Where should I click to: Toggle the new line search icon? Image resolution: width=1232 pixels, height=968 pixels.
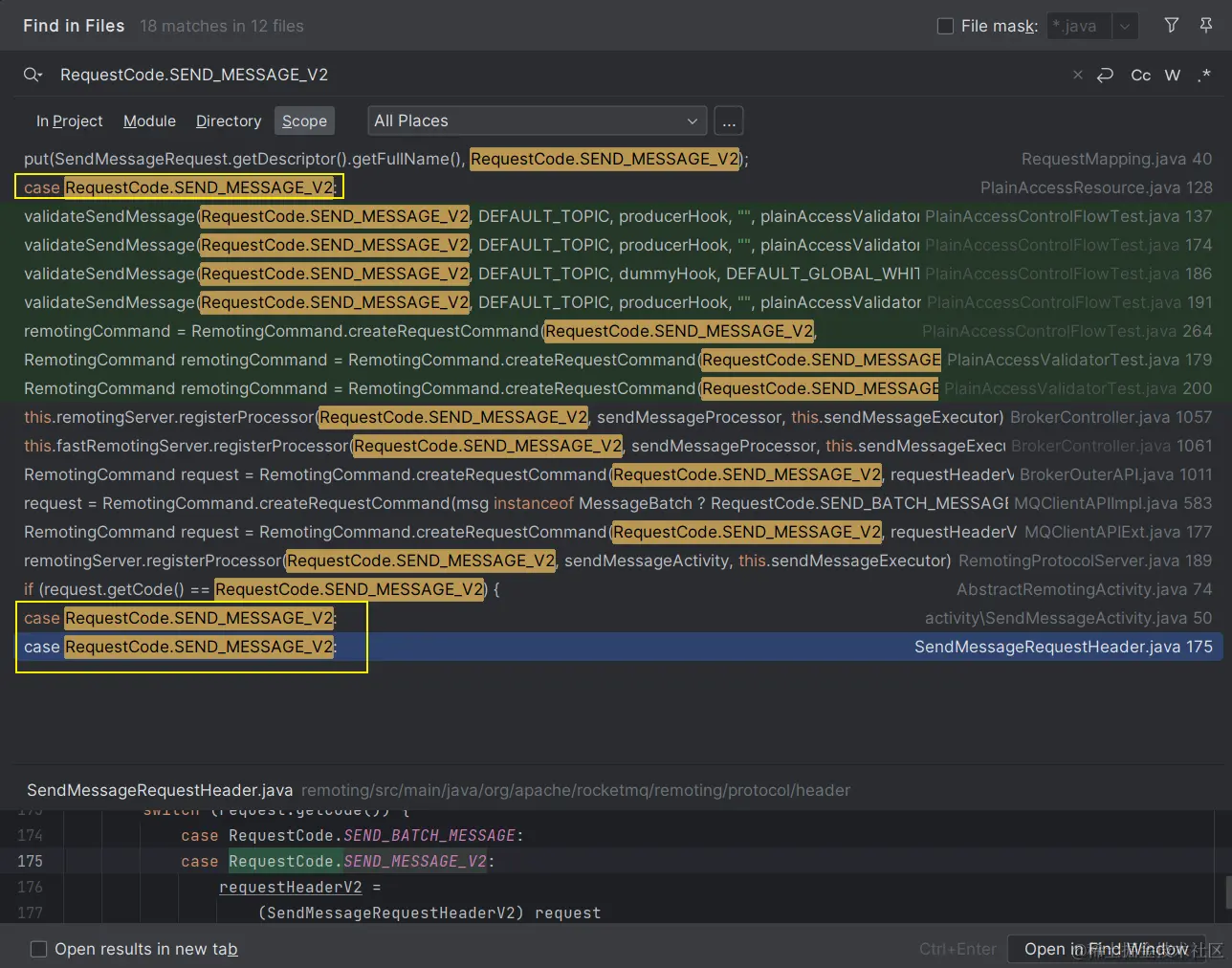point(1106,75)
